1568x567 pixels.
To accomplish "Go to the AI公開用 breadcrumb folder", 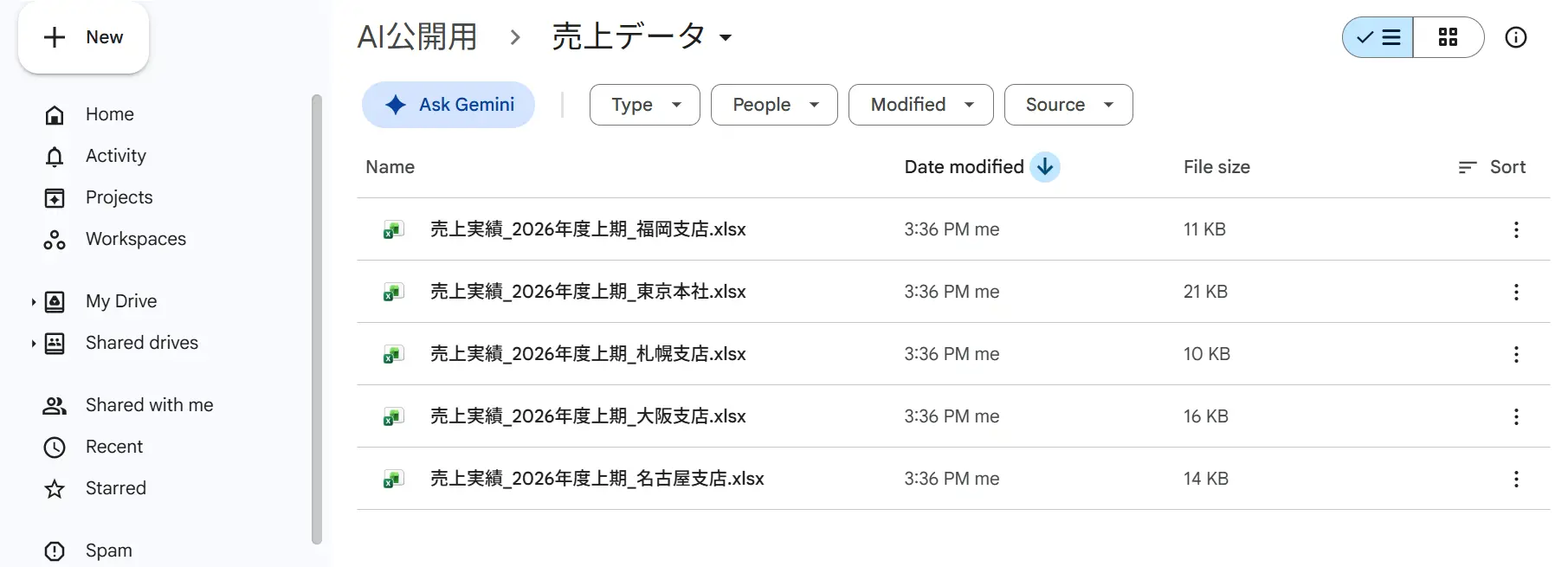I will point(417,37).
